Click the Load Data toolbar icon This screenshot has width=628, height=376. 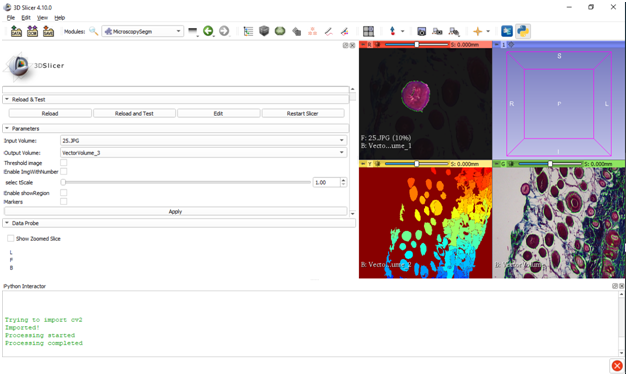click(x=16, y=31)
